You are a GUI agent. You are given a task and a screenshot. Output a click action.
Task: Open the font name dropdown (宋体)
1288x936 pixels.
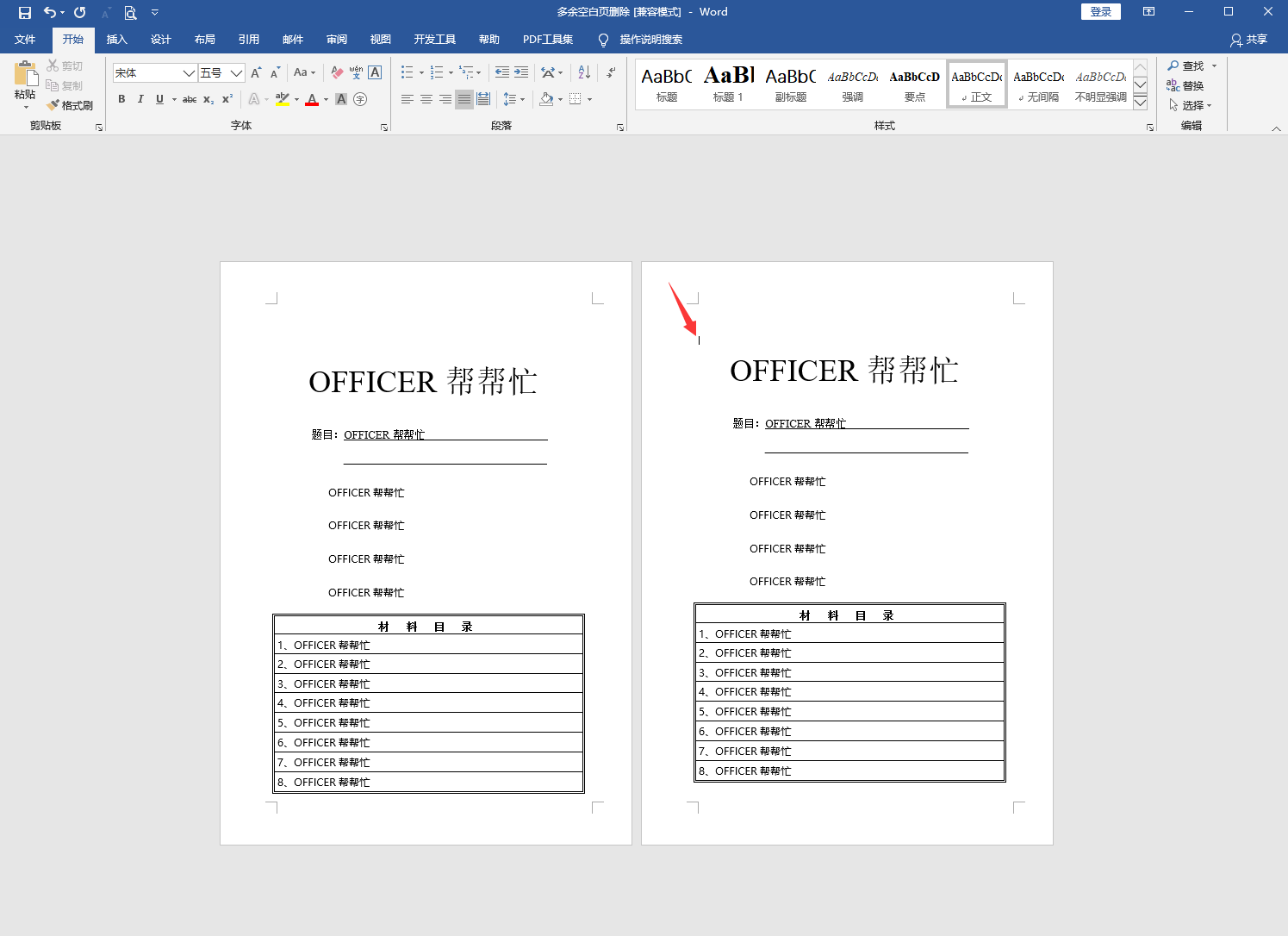188,73
